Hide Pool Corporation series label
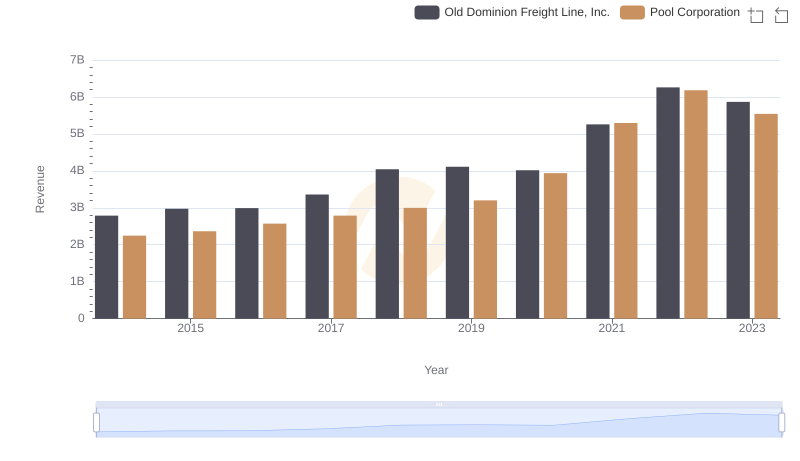 (694, 12)
